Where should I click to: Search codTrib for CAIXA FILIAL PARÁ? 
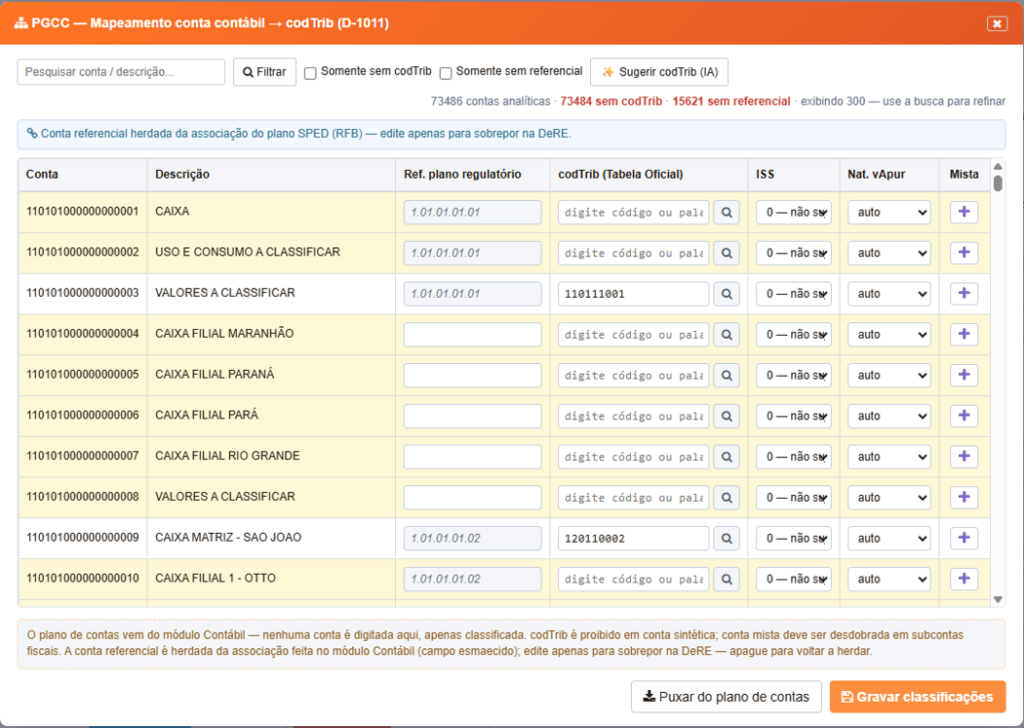[x=726, y=416]
